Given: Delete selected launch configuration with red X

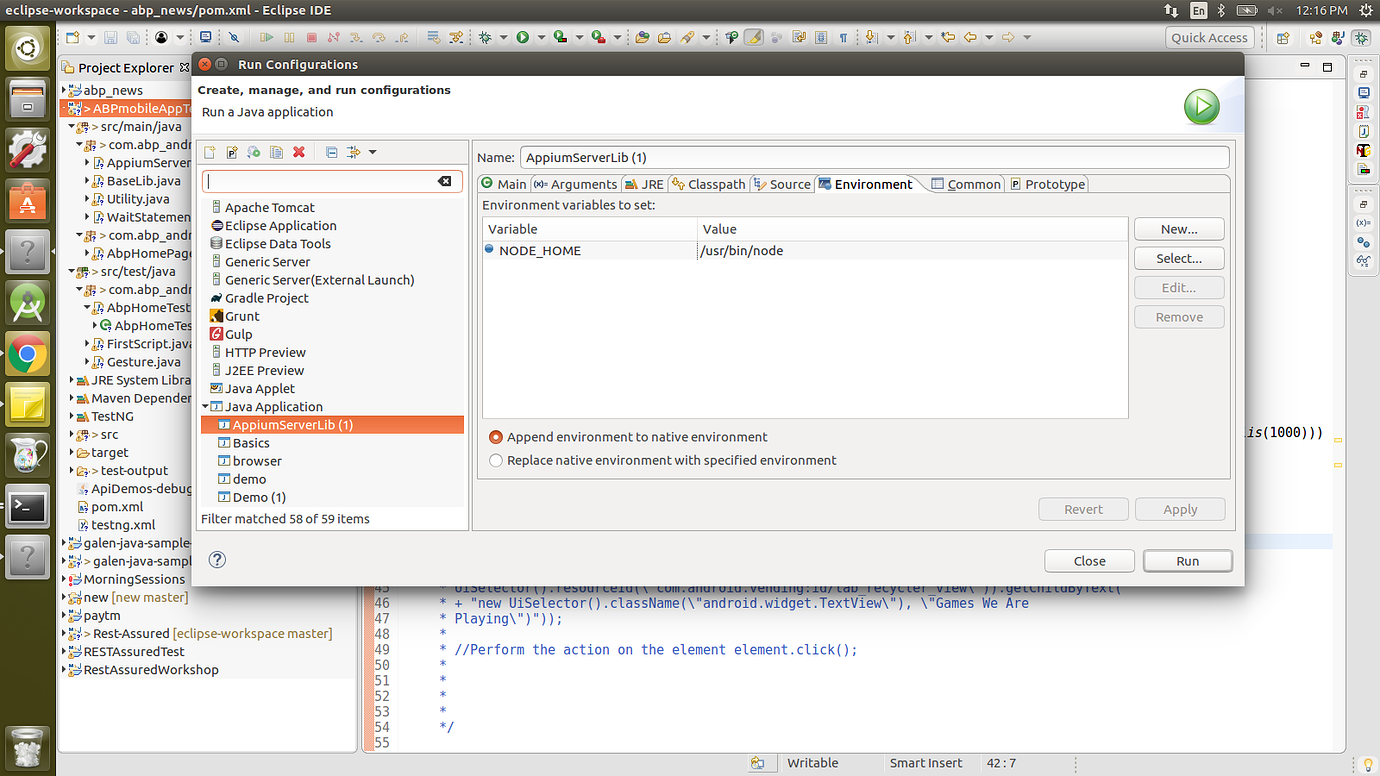Looking at the screenshot, I should click(299, 152).
